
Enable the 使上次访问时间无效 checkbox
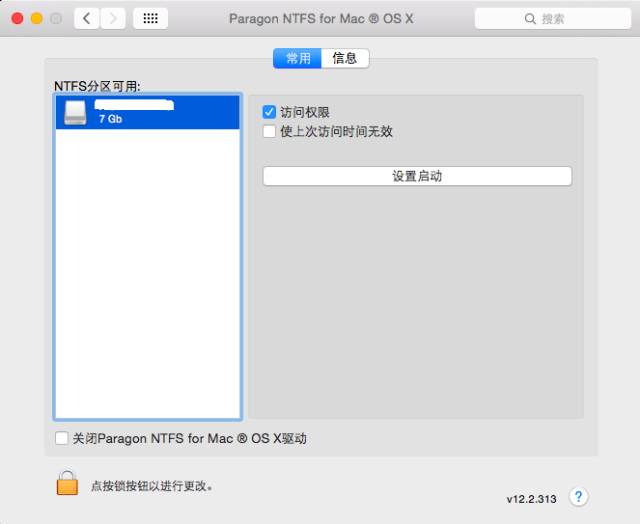coord(269,131)
